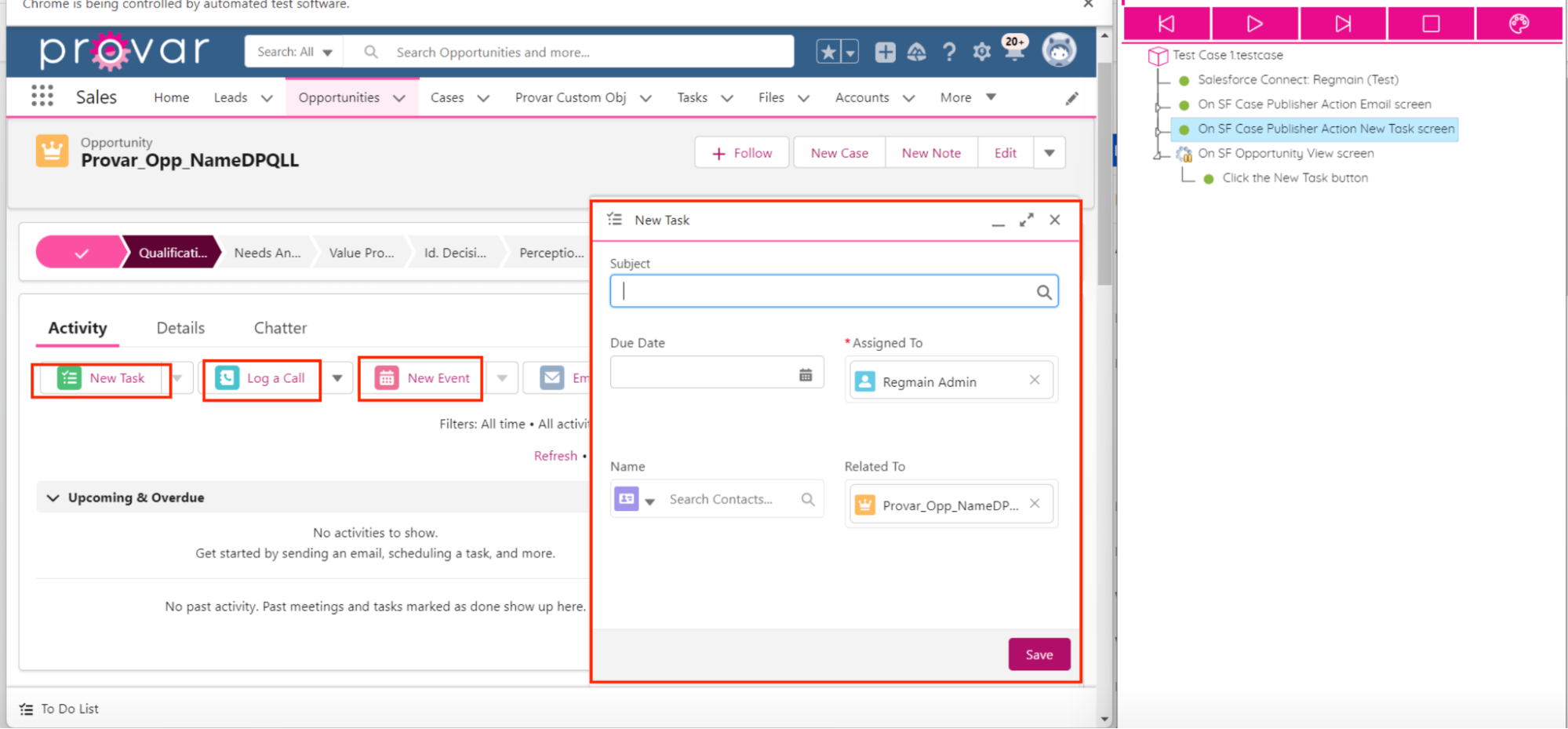Select the Needs Analysis stage in path
The height and width of the screenshot is (729, 1568).
coord(267,253)
